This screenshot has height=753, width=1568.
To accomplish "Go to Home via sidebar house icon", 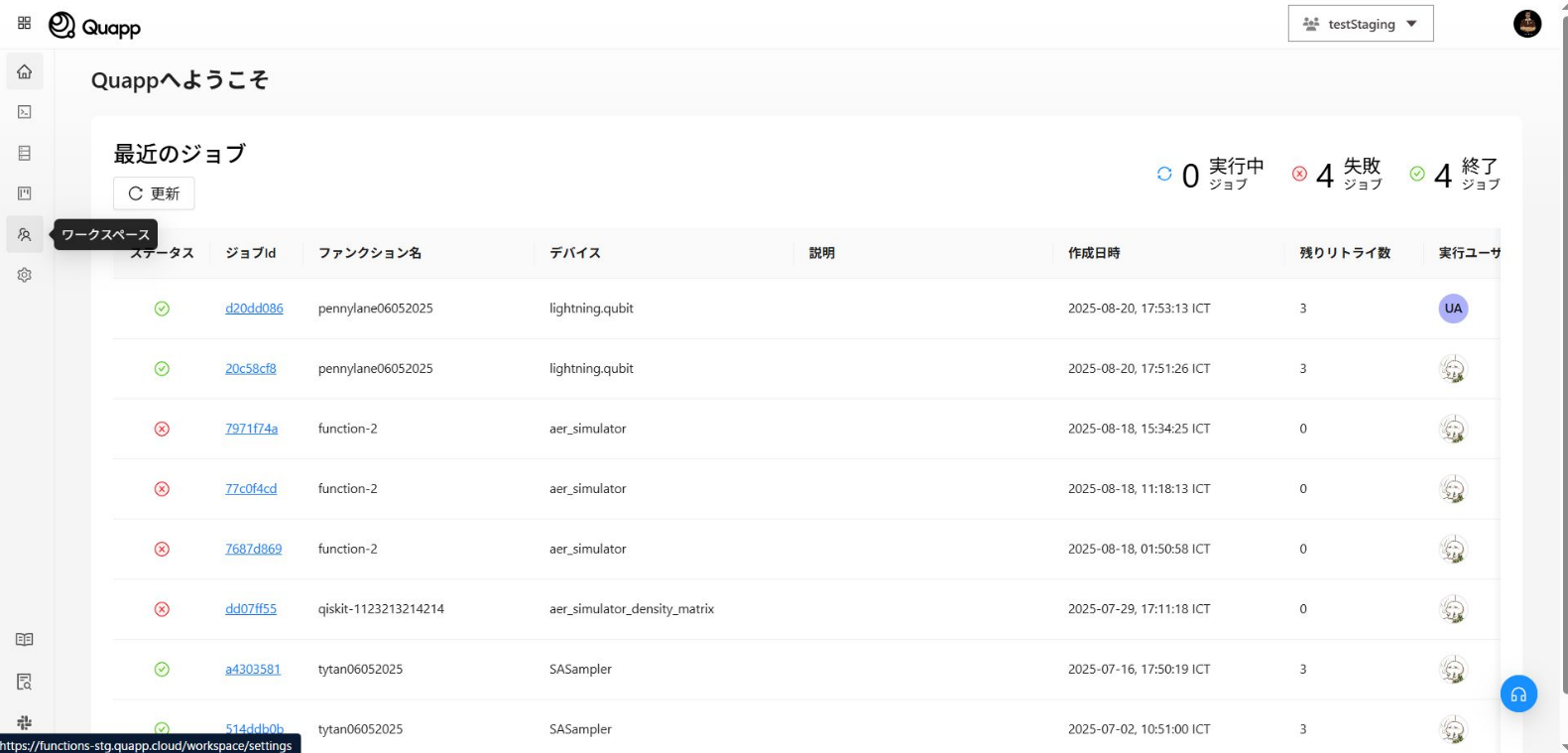I will click(25, 71).
